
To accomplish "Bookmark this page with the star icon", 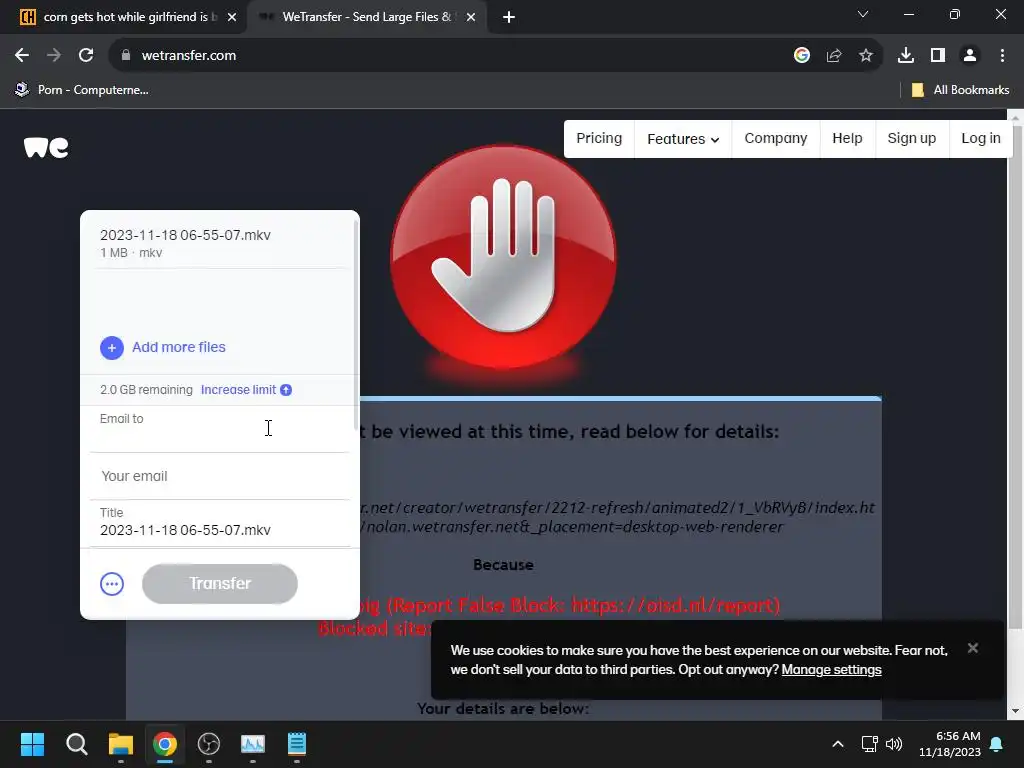I will click(x=866, y=56).
